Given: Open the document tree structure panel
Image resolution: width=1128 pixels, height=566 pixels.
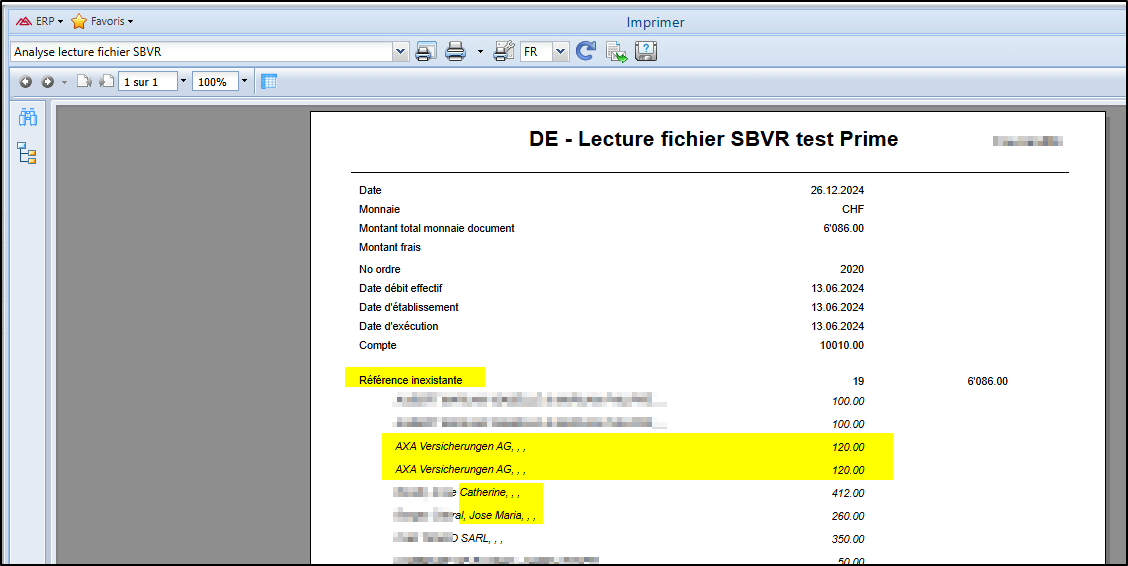Looking at the screenshot, I should [27, 153].
